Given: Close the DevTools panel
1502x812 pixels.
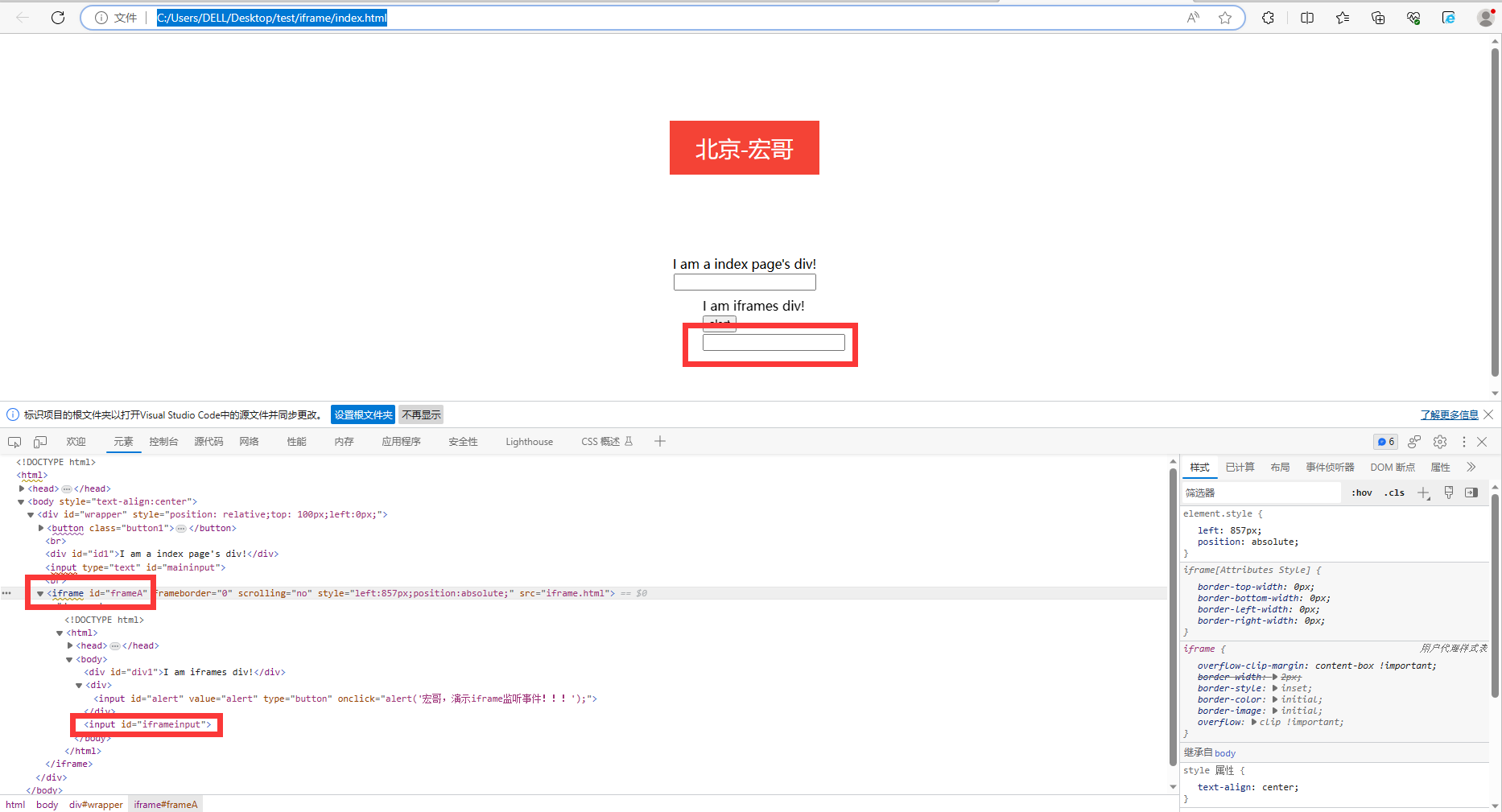Looking at the screenshot, I should tap(1482, 442).
